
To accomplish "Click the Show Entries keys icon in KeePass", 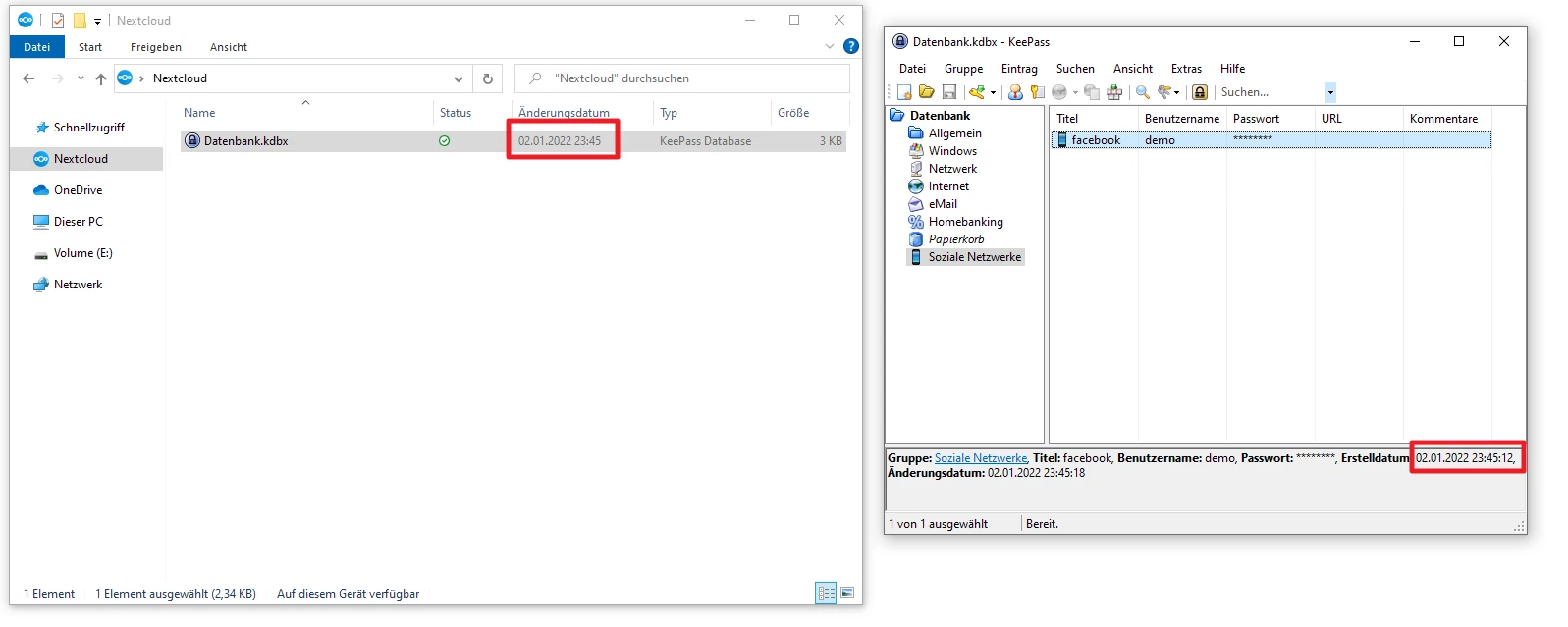I will tap(1164, 92).
